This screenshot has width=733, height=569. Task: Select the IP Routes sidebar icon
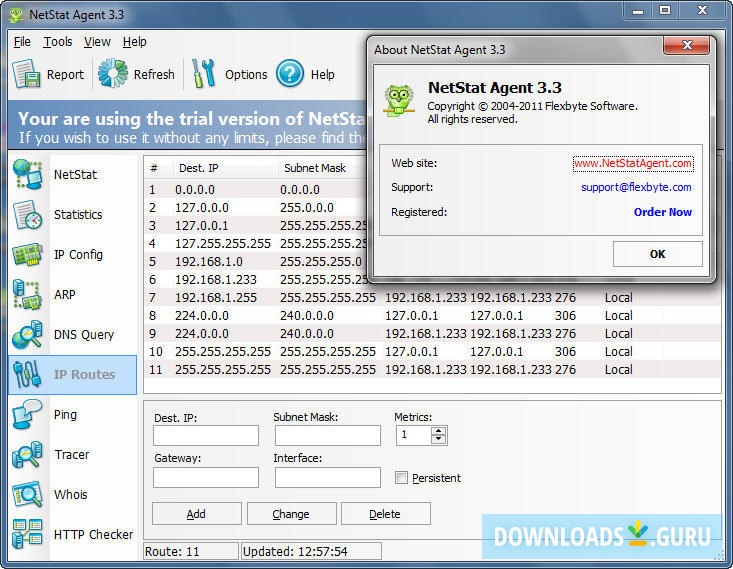click(x=28, y=375)
